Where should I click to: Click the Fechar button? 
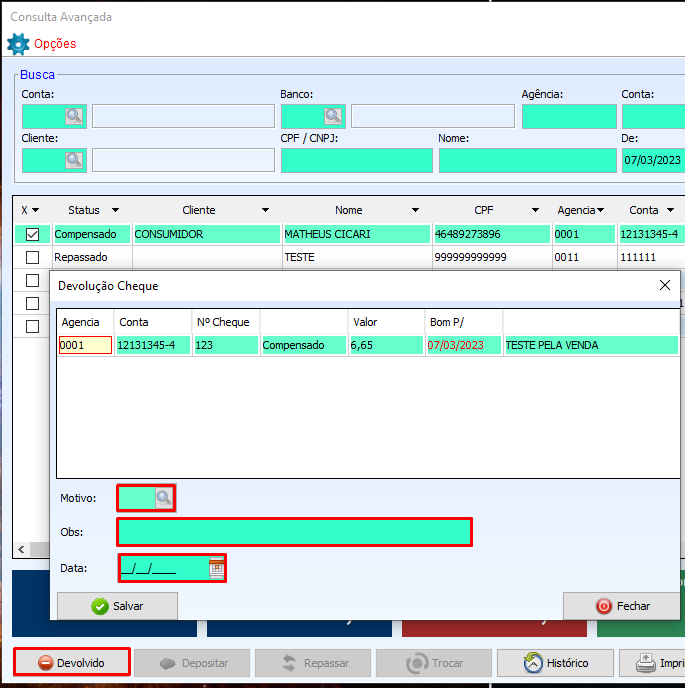pyautogui.click(x=622, y=606)
